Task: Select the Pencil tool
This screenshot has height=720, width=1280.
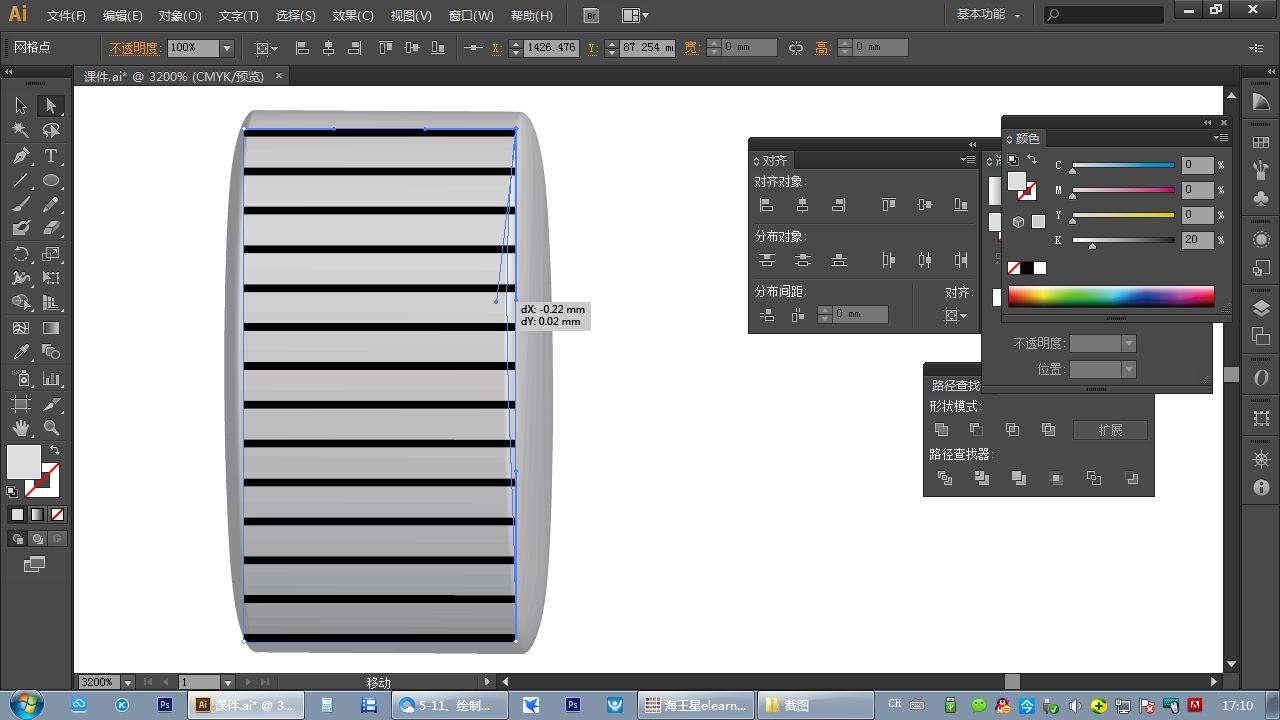Action: pos(51,205)
